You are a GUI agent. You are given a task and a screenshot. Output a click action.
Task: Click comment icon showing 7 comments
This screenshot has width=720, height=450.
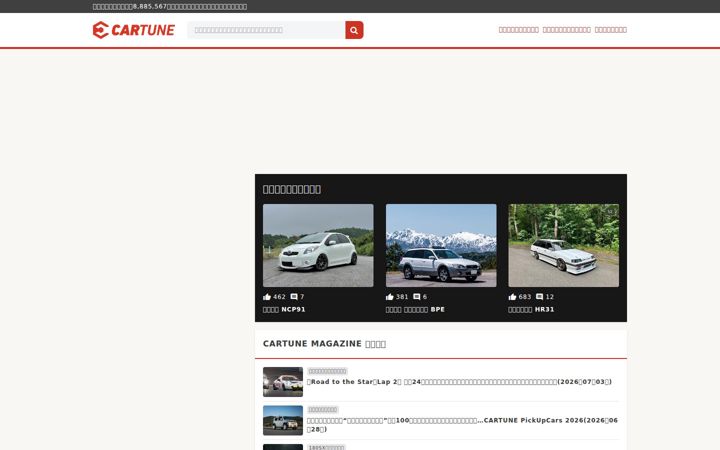(294, 297)
